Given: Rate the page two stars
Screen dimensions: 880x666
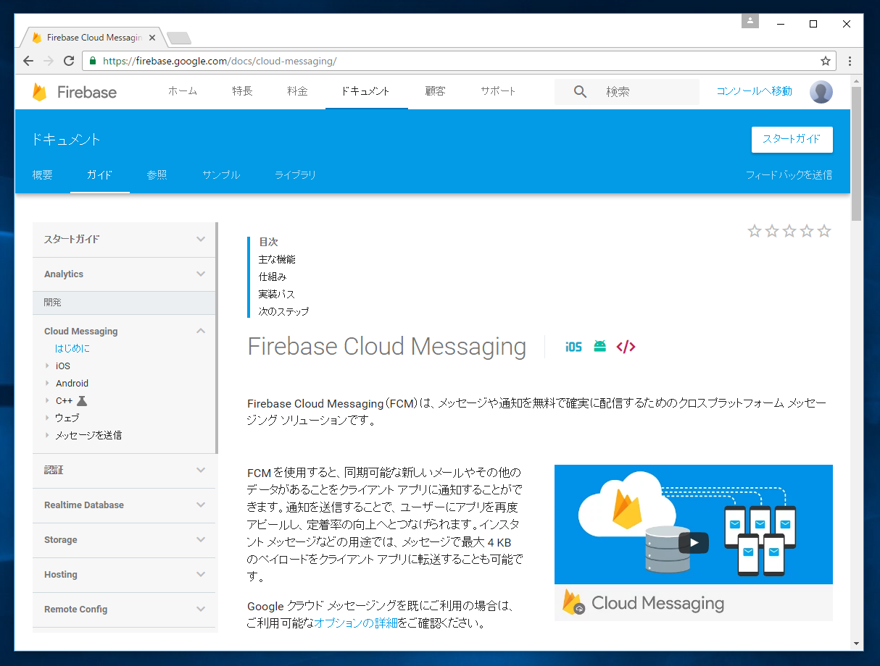Looking at the screenshot, I should pos(772,231).
